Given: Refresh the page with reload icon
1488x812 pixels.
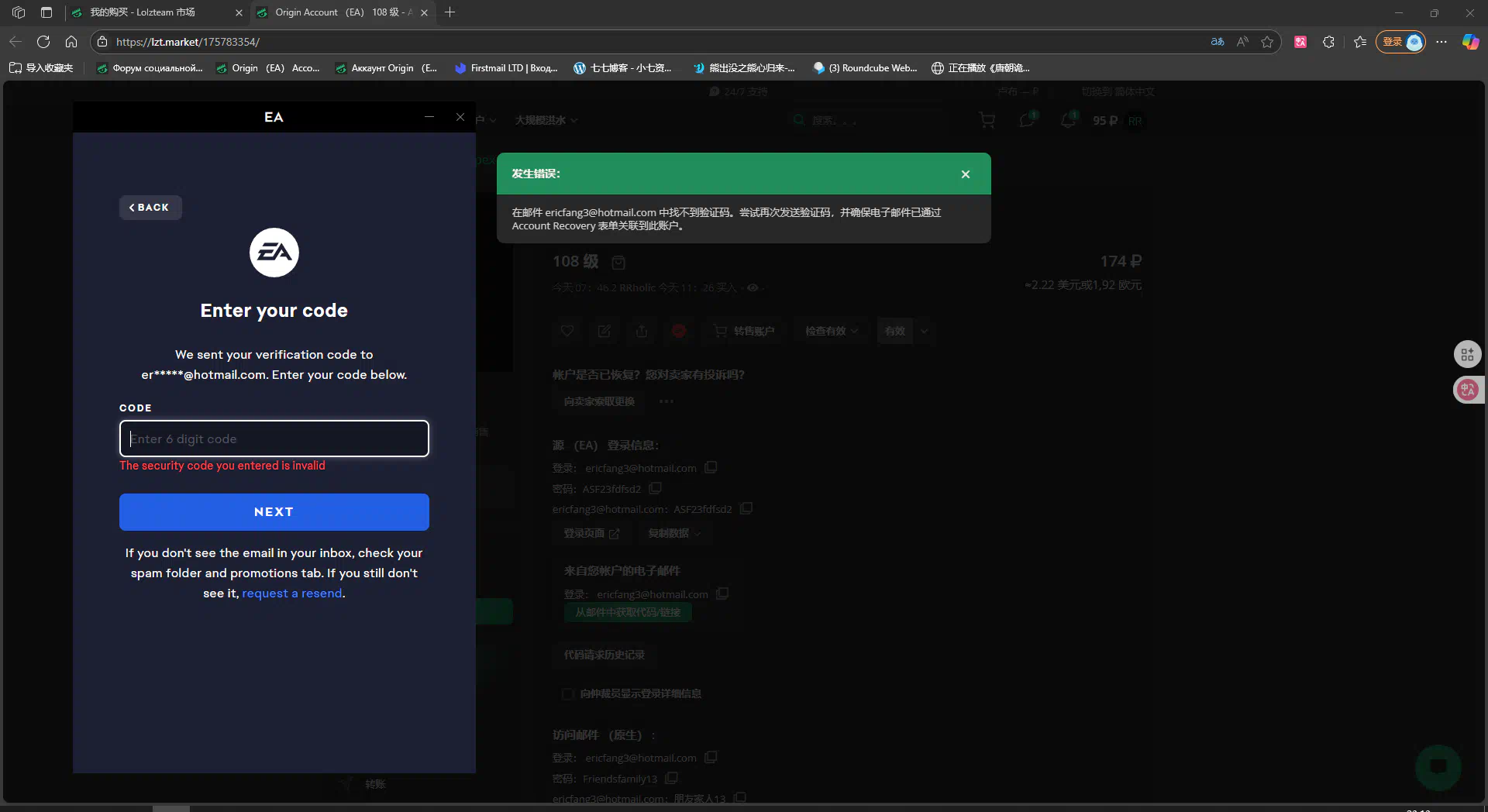Looking at the screenshot, I should tap(43, 42).
